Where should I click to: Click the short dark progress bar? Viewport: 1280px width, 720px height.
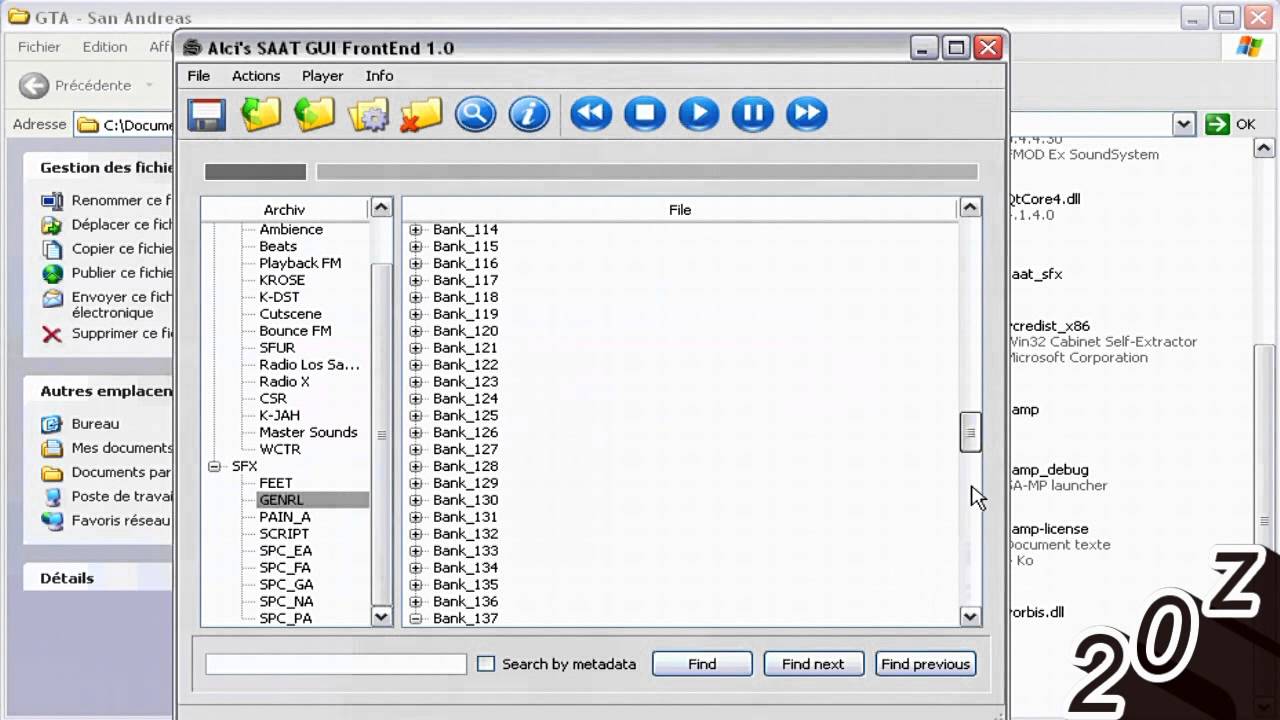point(255,172)
